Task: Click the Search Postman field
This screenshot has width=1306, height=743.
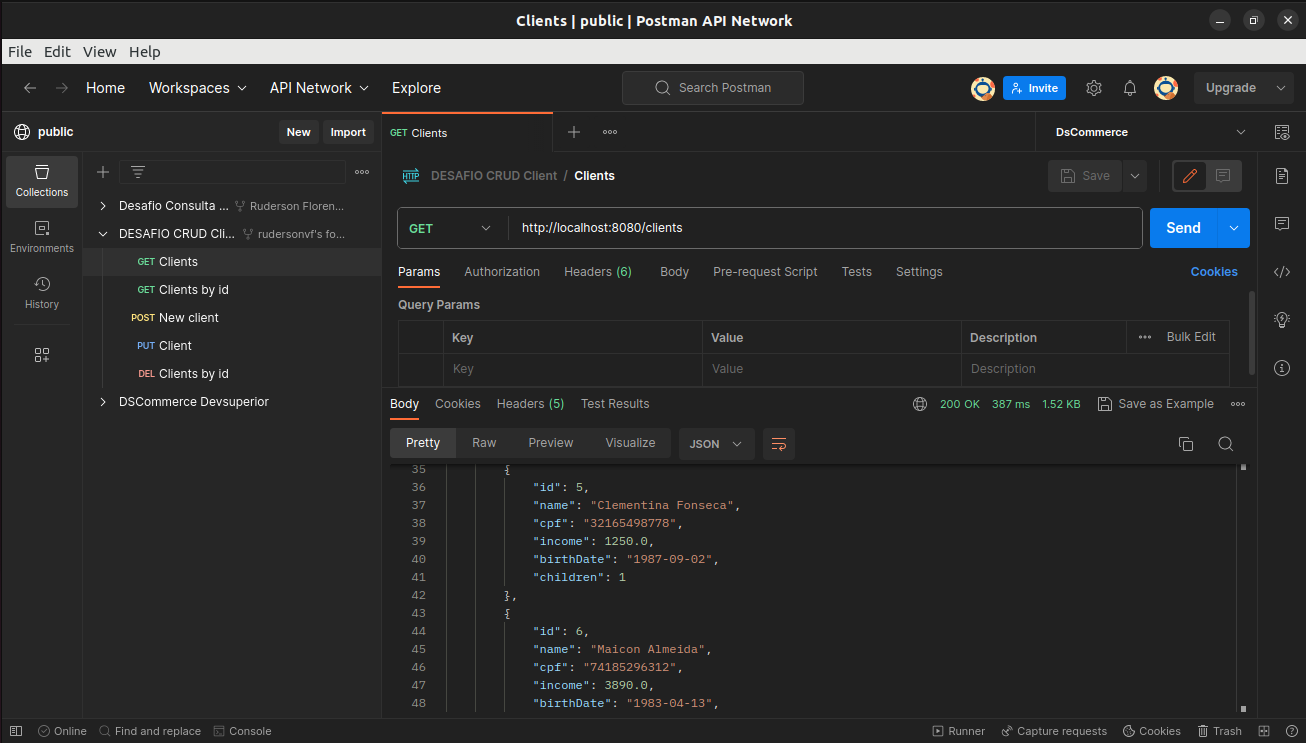Action: tap(713, 88)
